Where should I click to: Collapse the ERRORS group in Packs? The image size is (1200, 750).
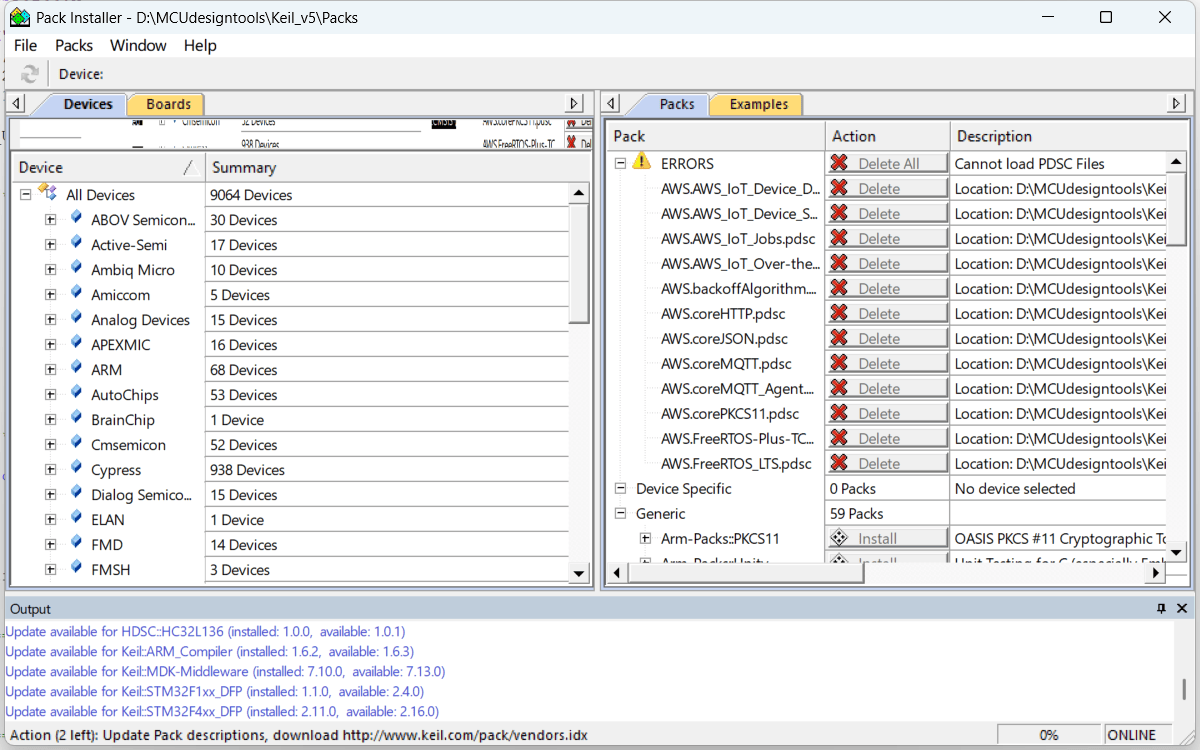pyautogui.click(x=620, y=163)
